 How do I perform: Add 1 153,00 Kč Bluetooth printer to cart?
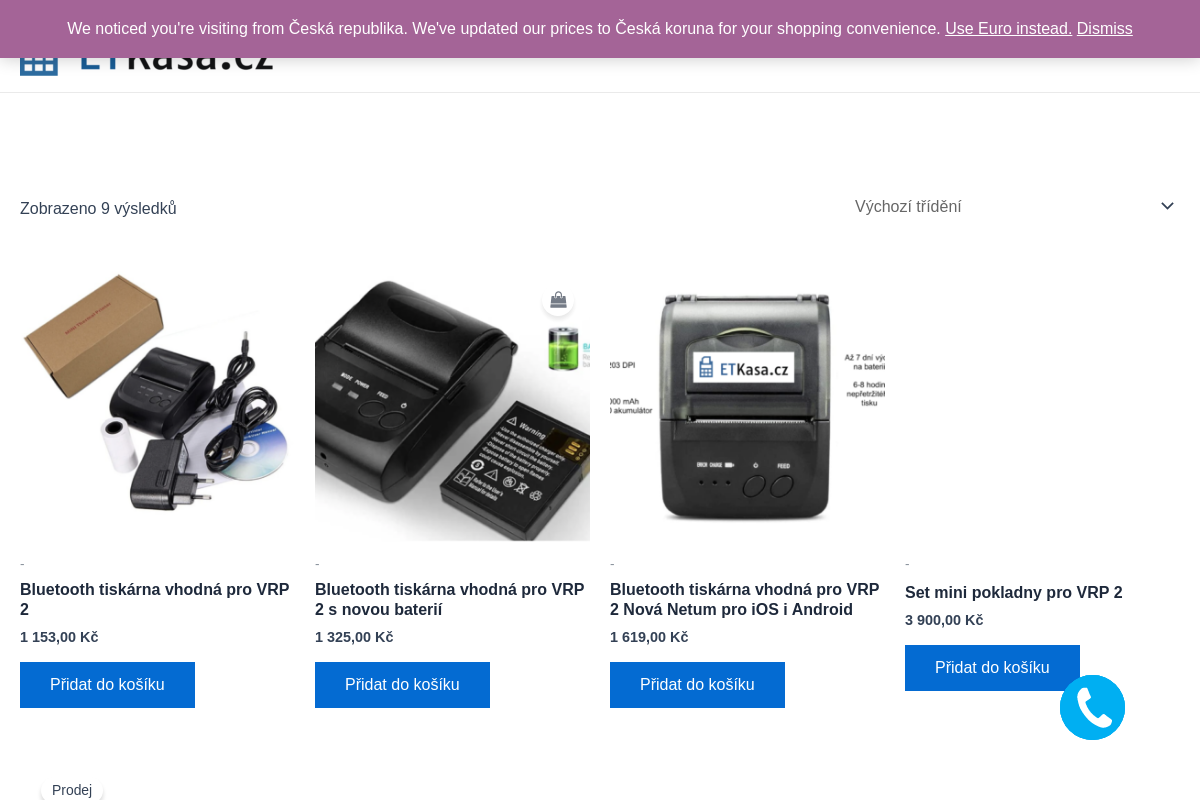pyautogui.click(x=107, y=685)
